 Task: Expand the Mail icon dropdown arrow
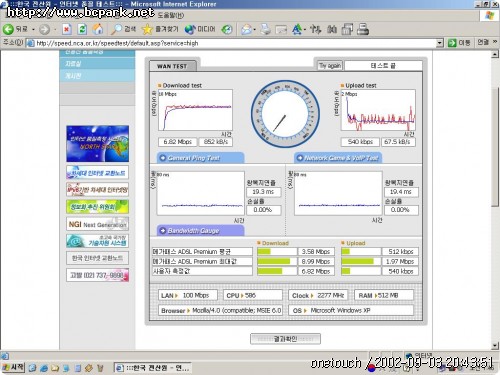pos(254,30)
